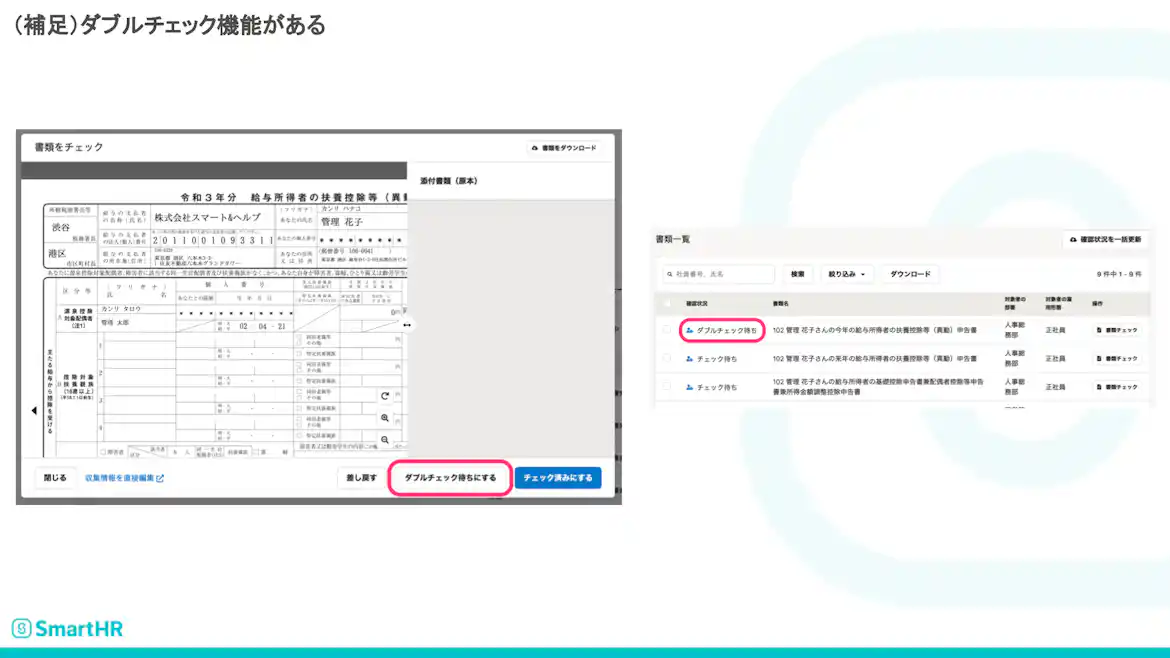Viewport: 1170px width, 658px height.
Task: Rotate the document preview with the rotate icon
Action: (x=385, y=395)
